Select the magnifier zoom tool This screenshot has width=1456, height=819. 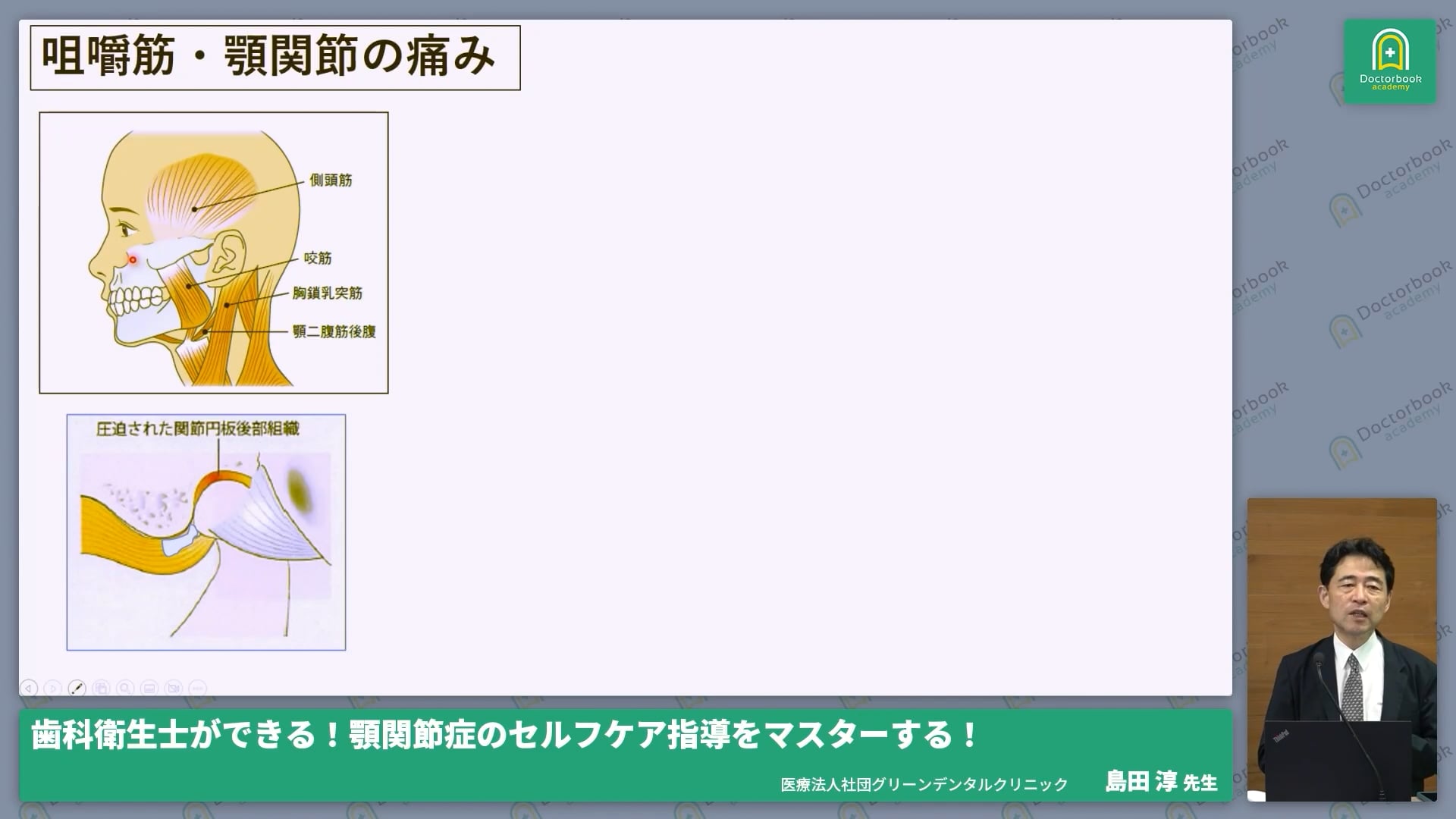click(x=124, y=689)
